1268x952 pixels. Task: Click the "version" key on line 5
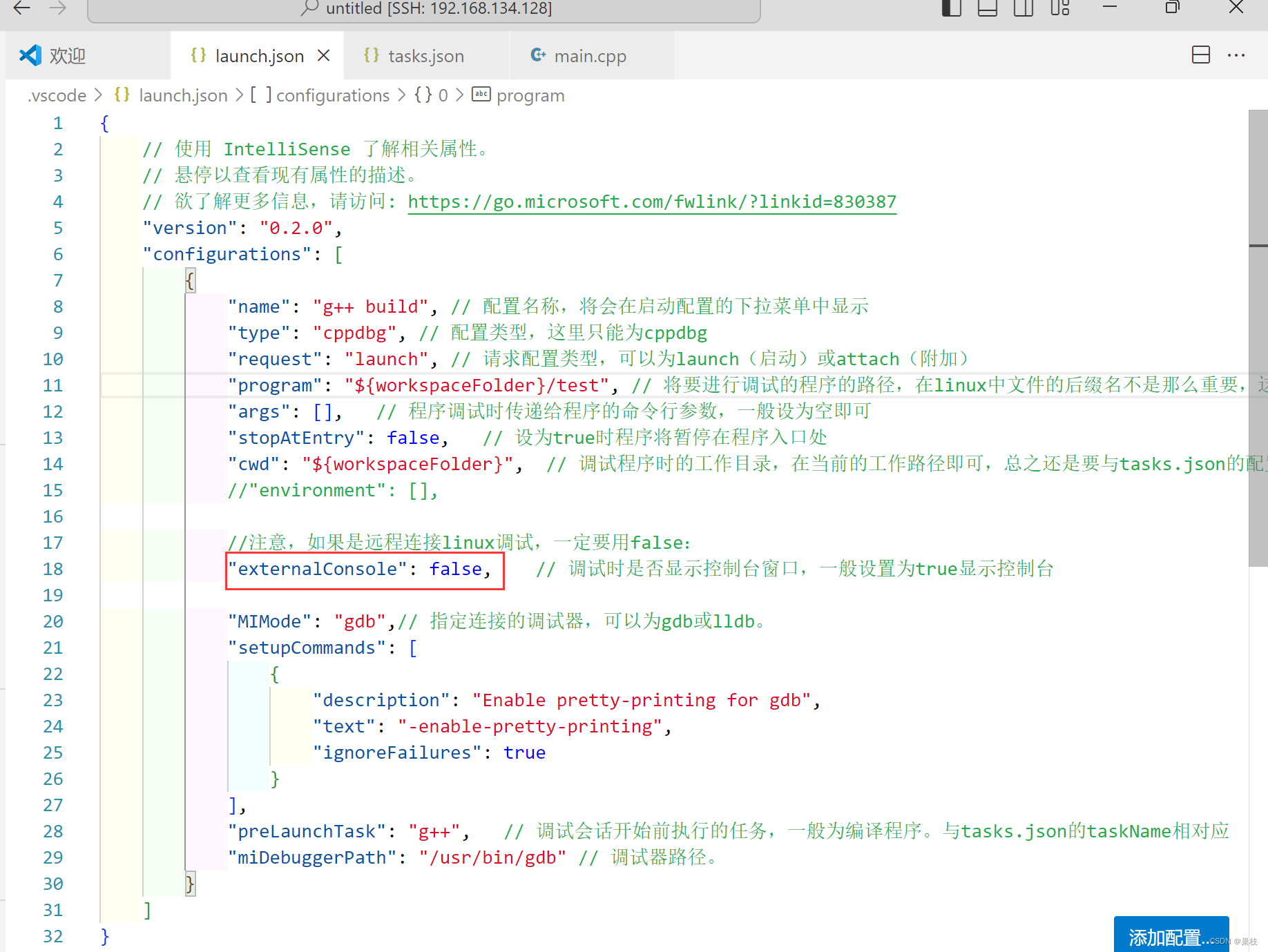coord(190,228)
